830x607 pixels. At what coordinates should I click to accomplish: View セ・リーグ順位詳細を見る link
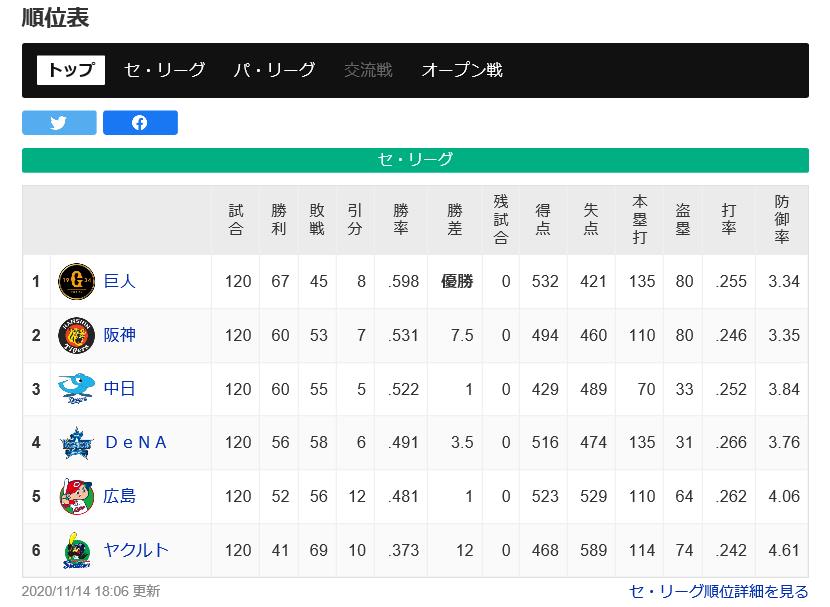tap(718, 591)
